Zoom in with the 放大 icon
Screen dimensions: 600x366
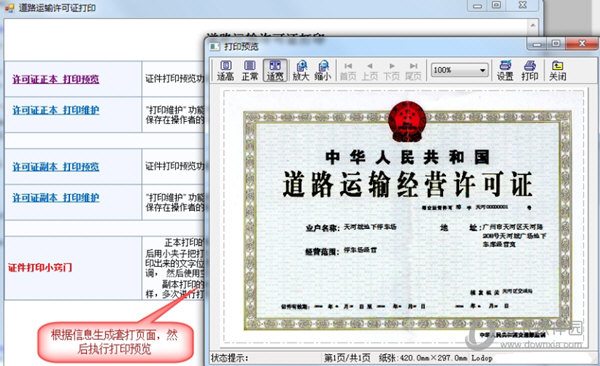(301, 70)
